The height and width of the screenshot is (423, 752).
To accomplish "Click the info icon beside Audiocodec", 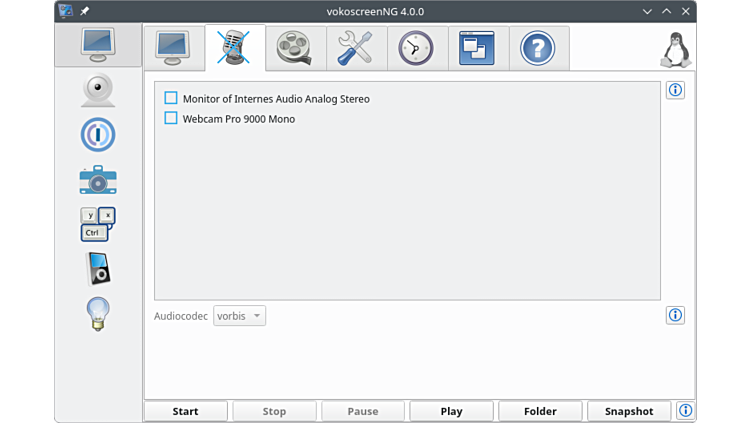I will 675,316.
